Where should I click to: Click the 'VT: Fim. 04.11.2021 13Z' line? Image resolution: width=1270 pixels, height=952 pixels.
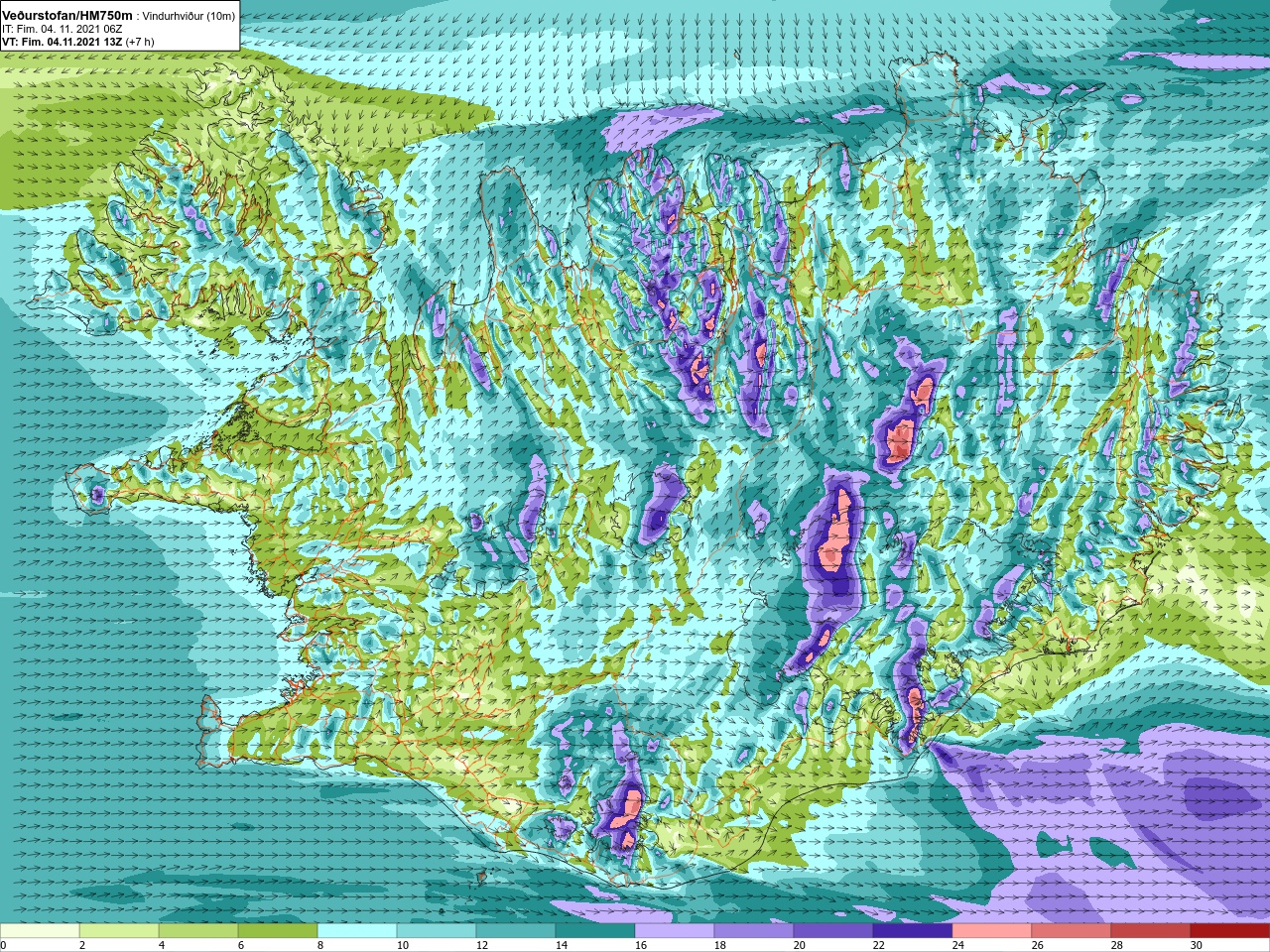coord(62,42)
